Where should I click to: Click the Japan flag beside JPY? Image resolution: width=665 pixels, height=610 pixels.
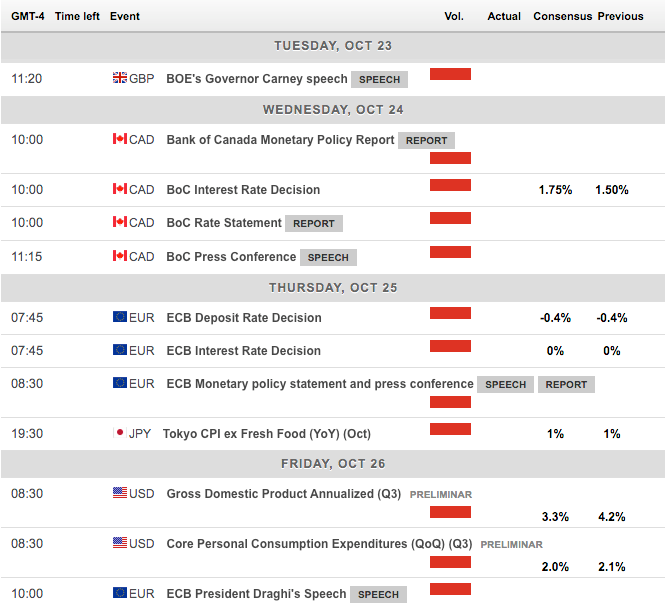click(x=119, y=434)
